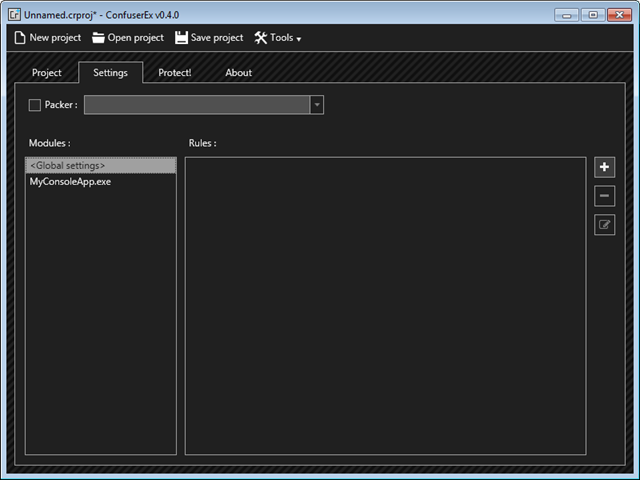Open the Tools menu dropdown arrow

pos(298,39)
